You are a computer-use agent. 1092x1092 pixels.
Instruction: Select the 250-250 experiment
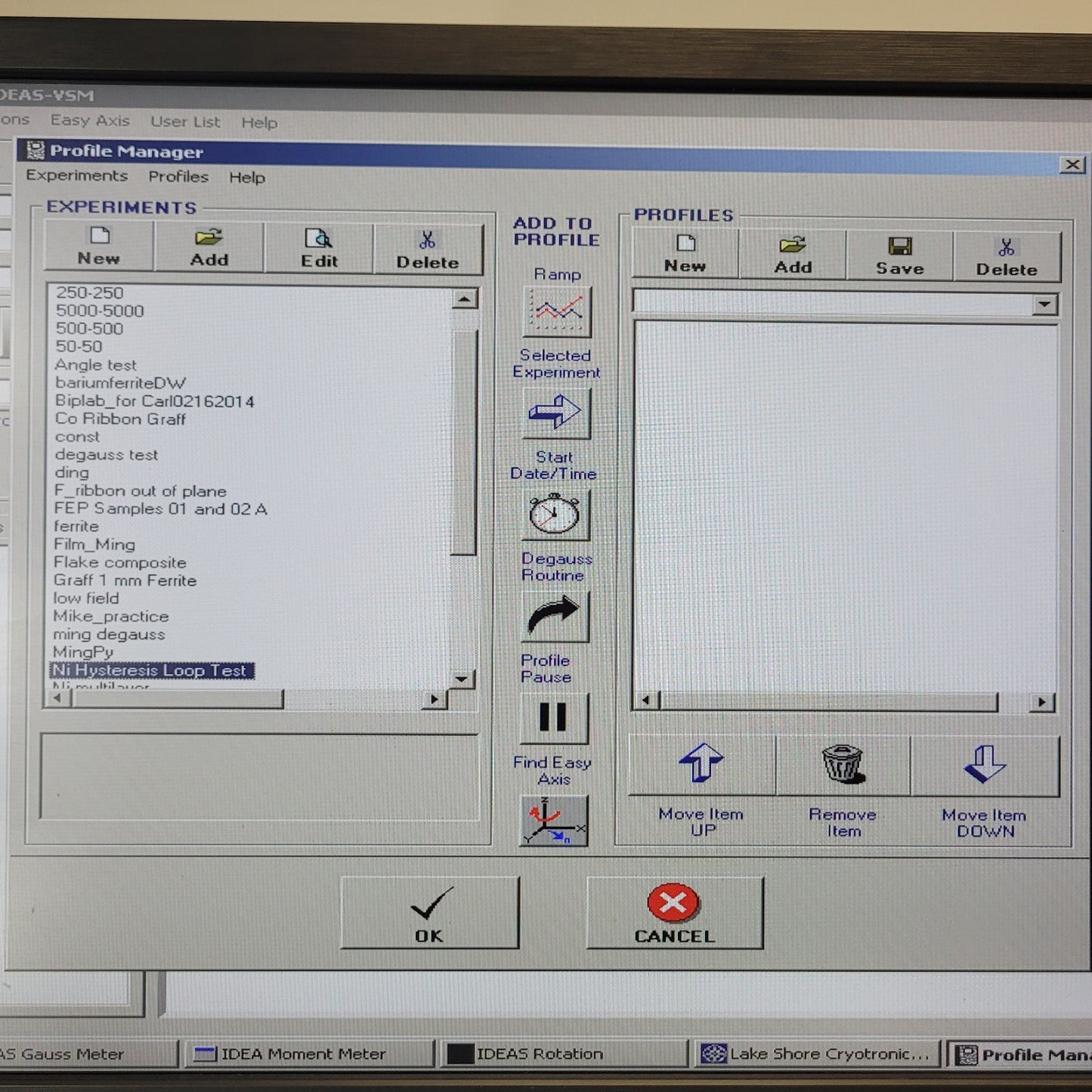[x=89, y=292]
